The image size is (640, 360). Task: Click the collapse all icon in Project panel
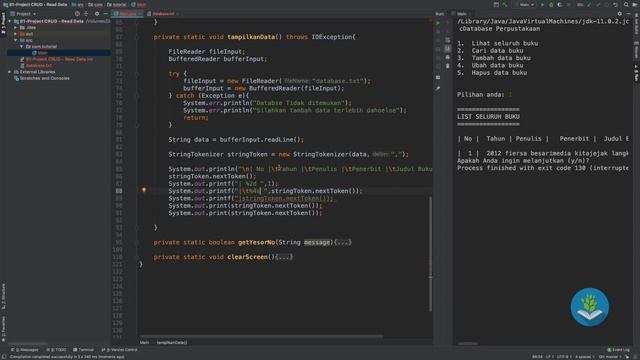(87, 13)
